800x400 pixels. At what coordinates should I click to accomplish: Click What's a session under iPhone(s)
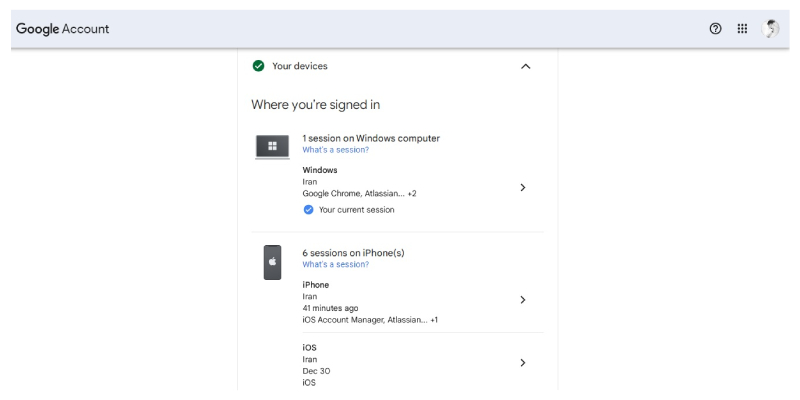point(335,265)
